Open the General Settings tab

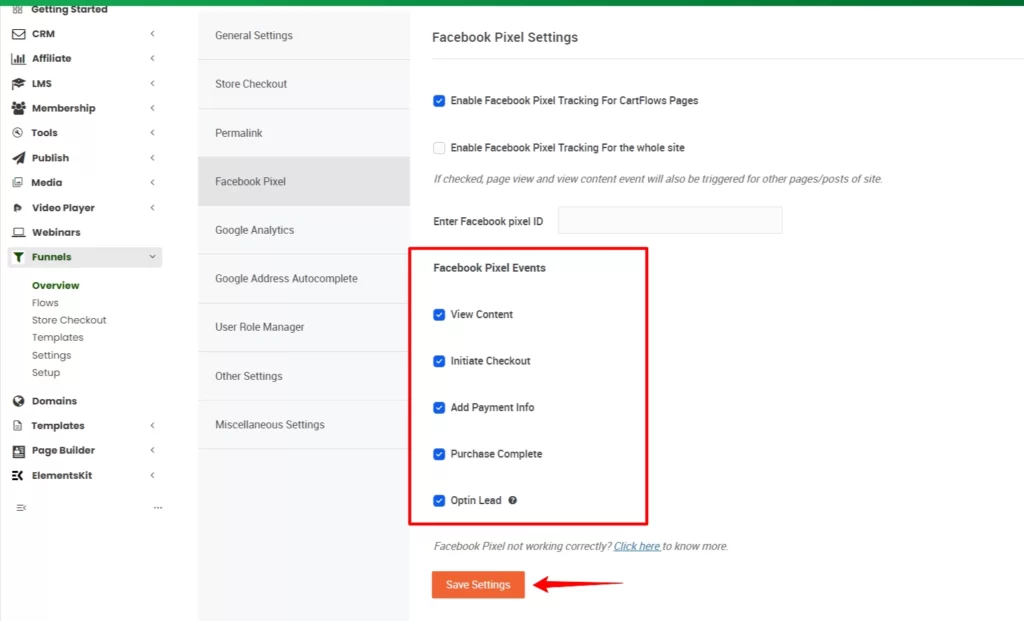304,35
